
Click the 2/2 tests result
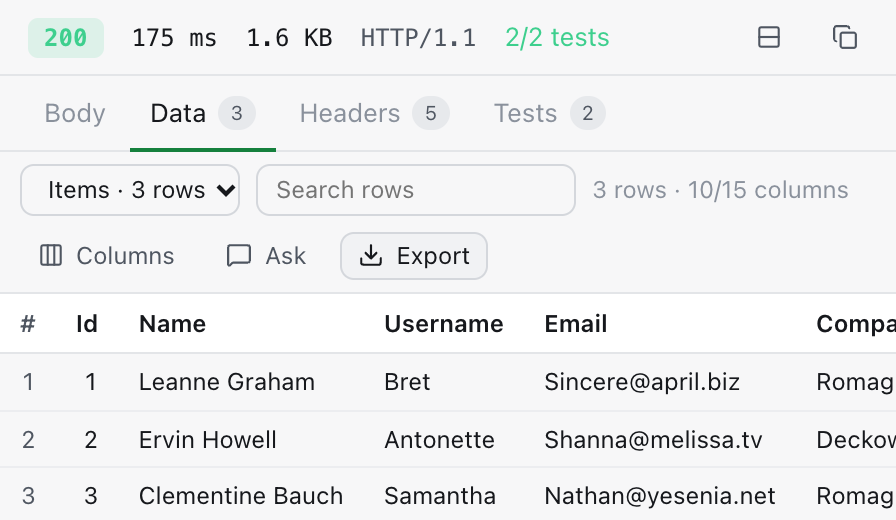pos(557,38)
